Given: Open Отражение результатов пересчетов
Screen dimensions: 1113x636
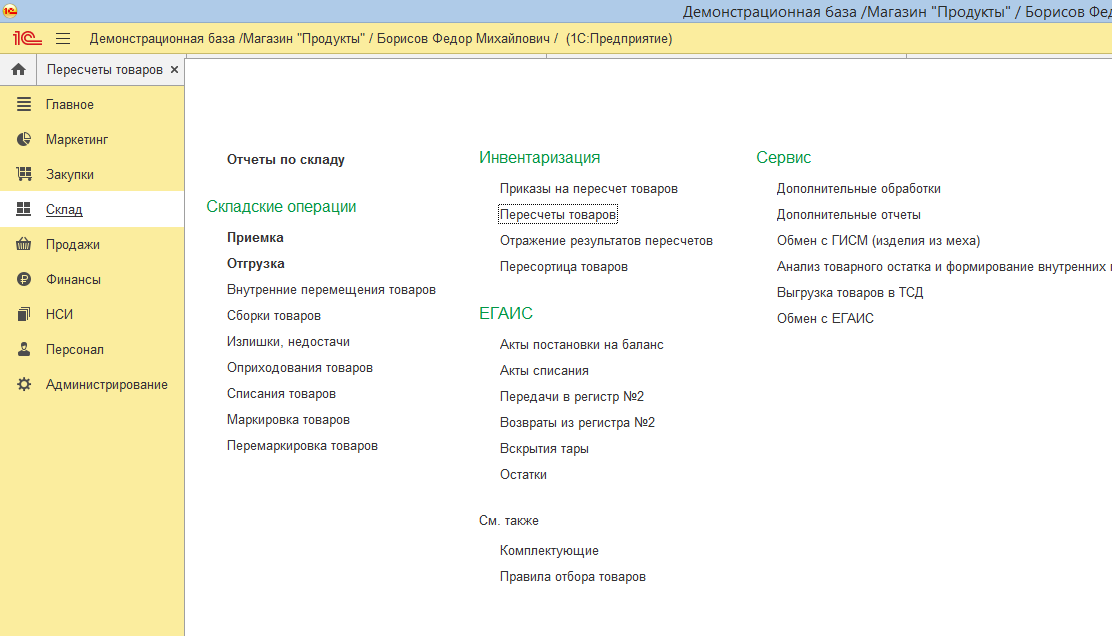Looking at the screenshot, I should [x=606, y=241].
